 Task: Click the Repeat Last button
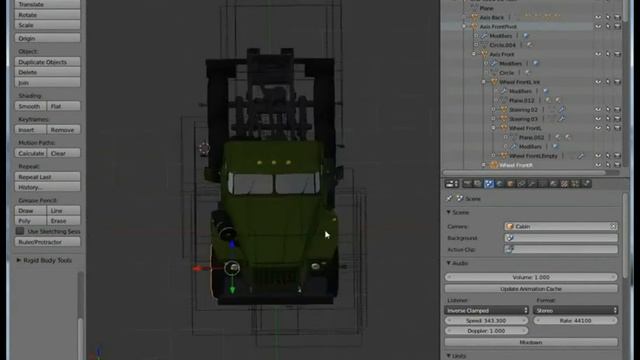coord(47,177)
